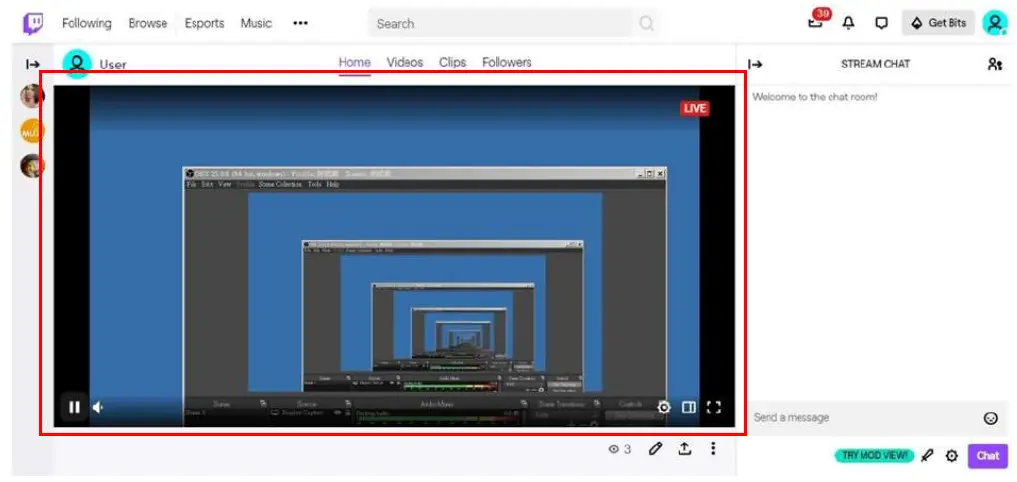Switch to the Clips tab

(x=453, y=62)
